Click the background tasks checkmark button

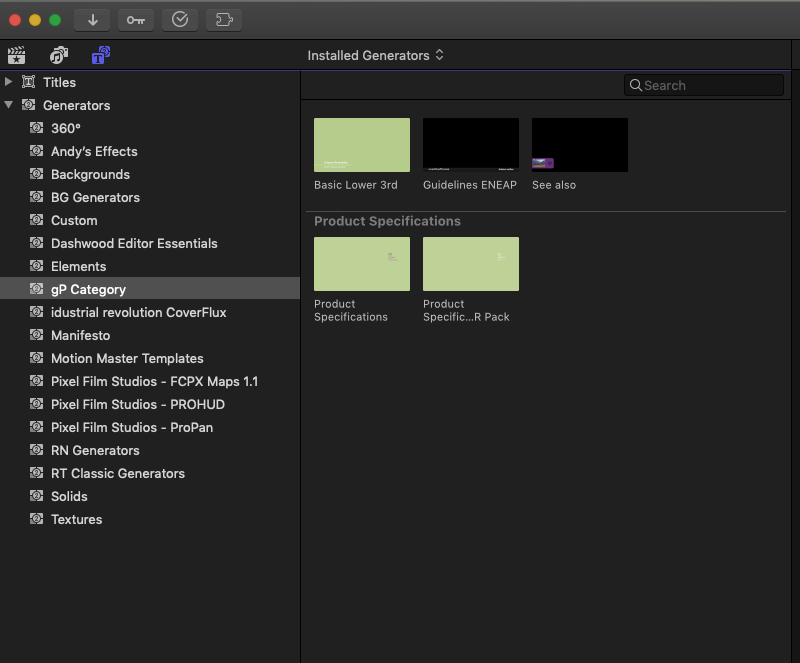pyautogui.click(x=180, y=20)
